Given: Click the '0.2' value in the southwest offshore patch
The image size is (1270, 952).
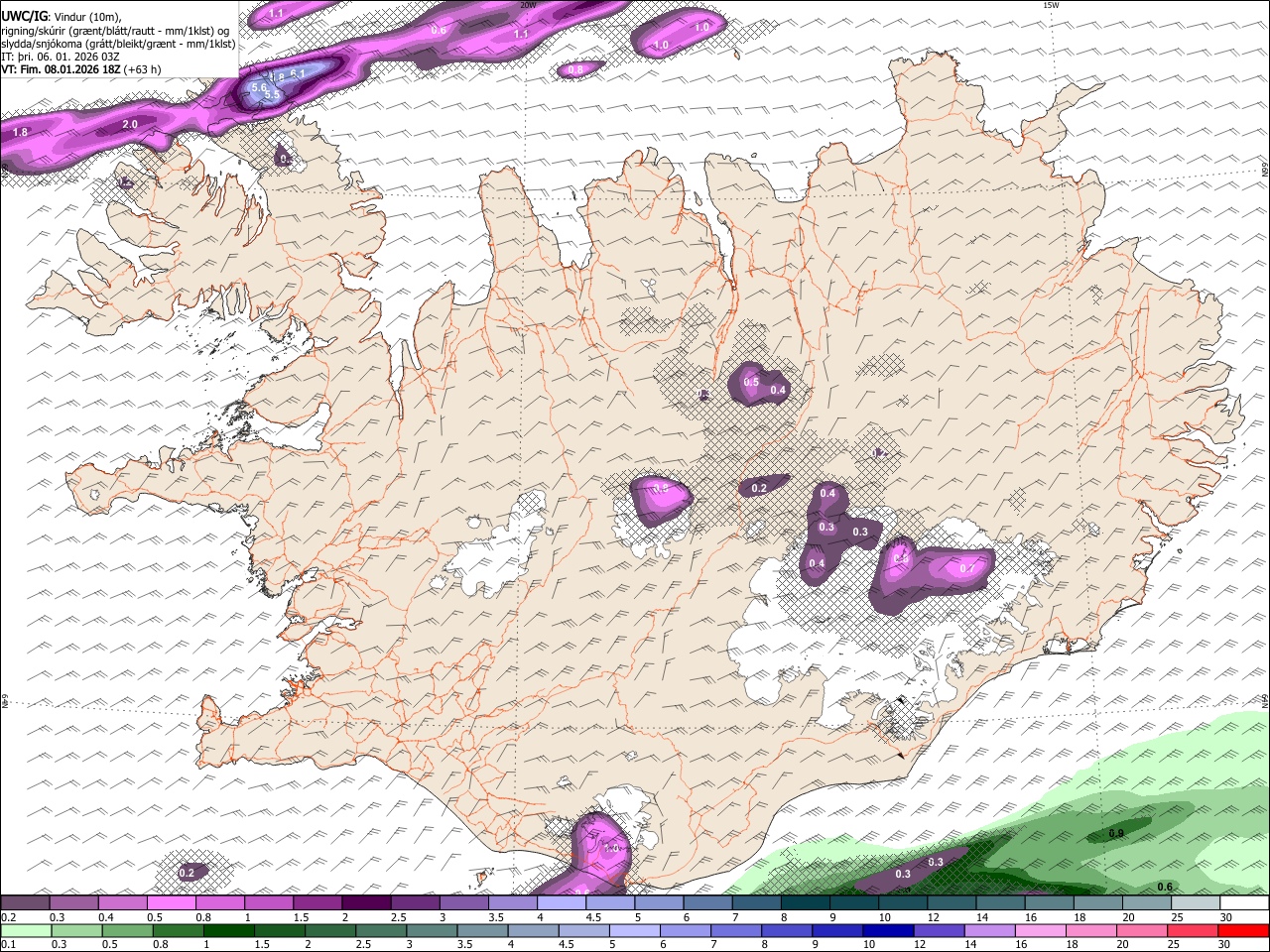Looking at the screenshot, I should coord(187,873).
